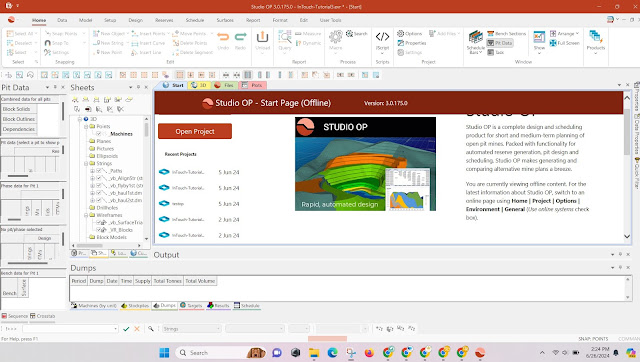Click the green checkmark in command bar
Image resolution: width=640 pixels, height=362 pixels.
point(126,329)
